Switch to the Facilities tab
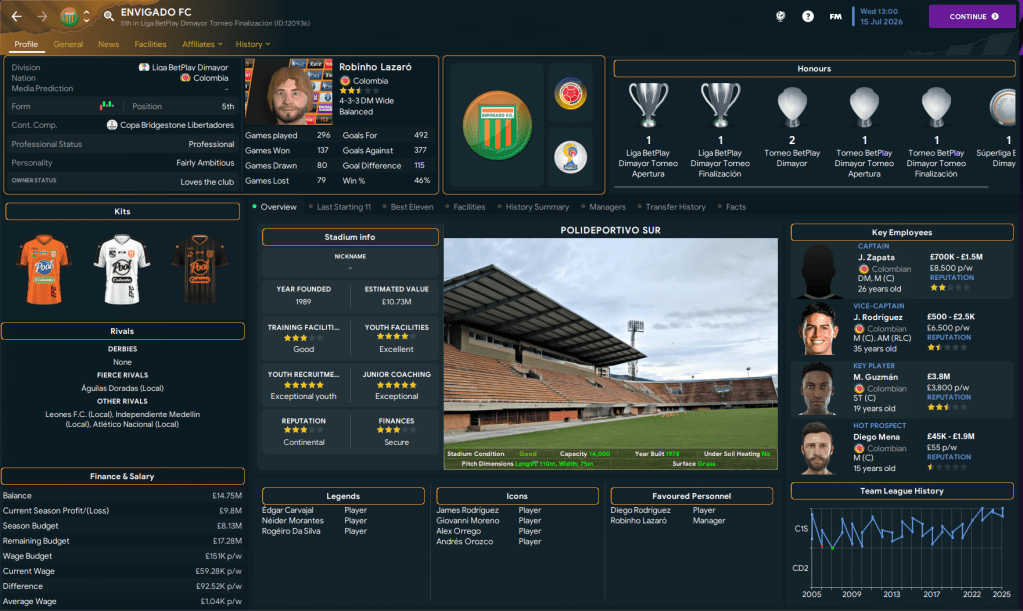Screen dimensions: 1023x611 (x=150, y=44)
